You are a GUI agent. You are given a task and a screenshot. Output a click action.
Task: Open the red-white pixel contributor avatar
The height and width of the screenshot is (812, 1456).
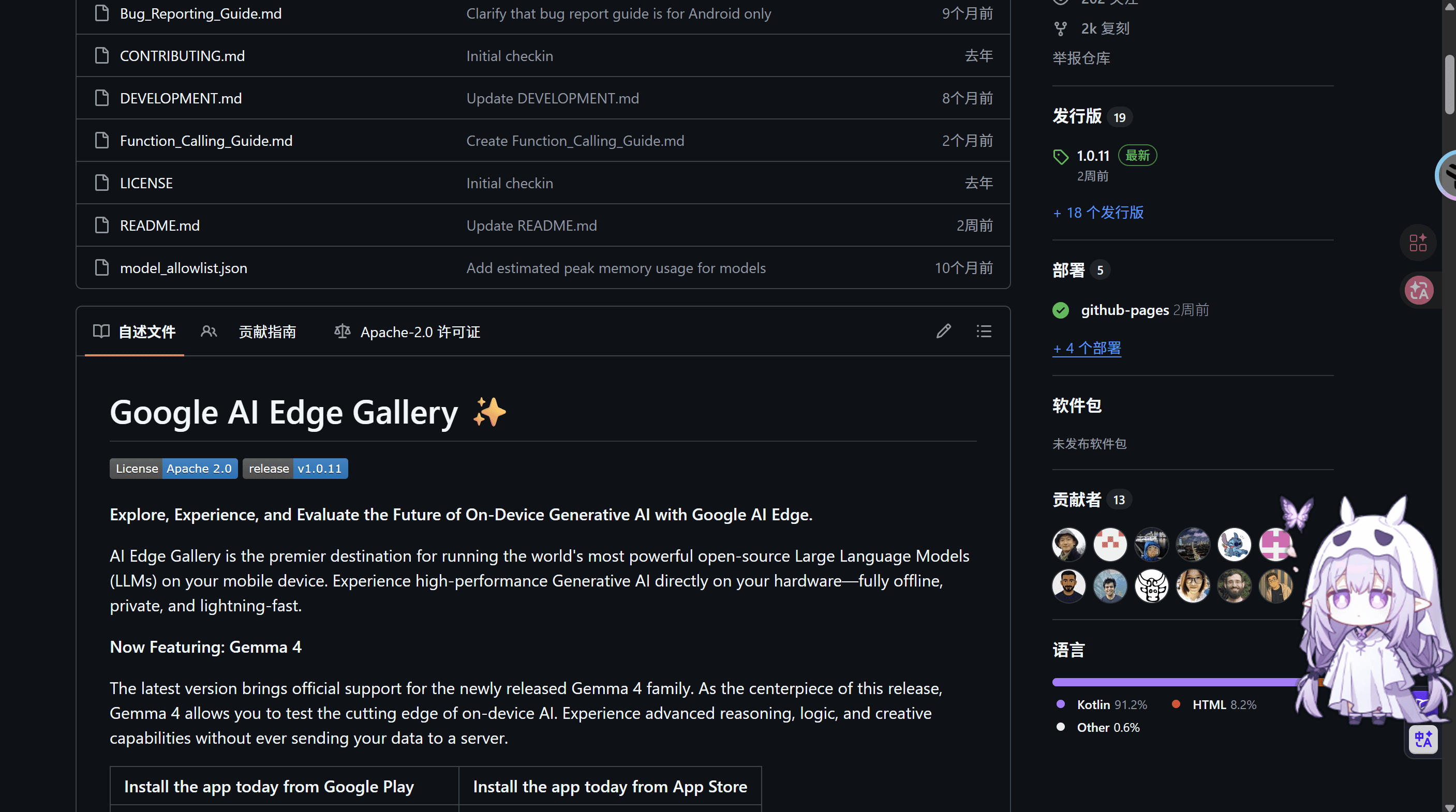1110,545
